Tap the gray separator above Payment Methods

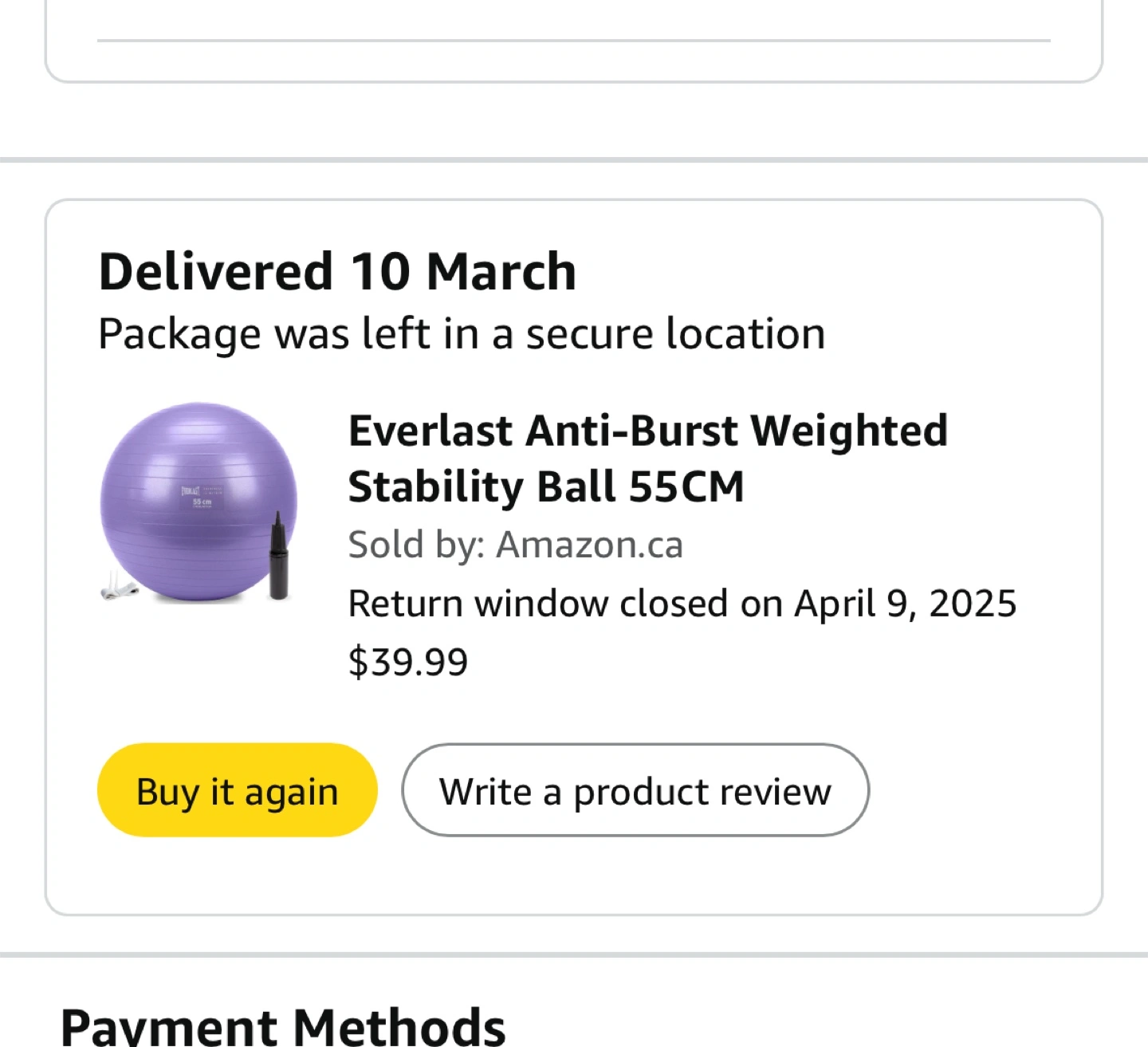click(574, 955)
